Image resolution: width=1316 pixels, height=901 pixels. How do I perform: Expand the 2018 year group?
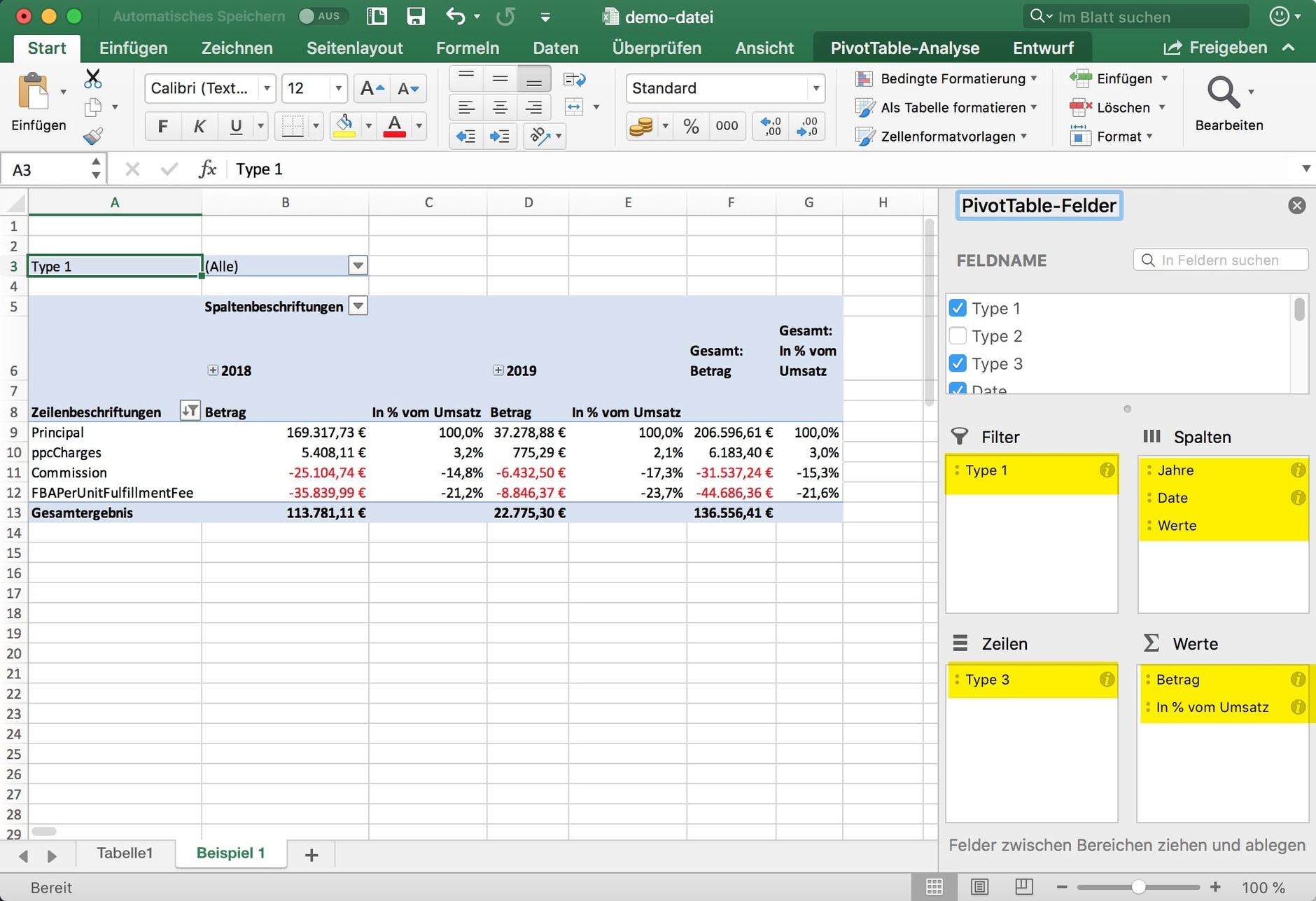(x=213, y=370)
